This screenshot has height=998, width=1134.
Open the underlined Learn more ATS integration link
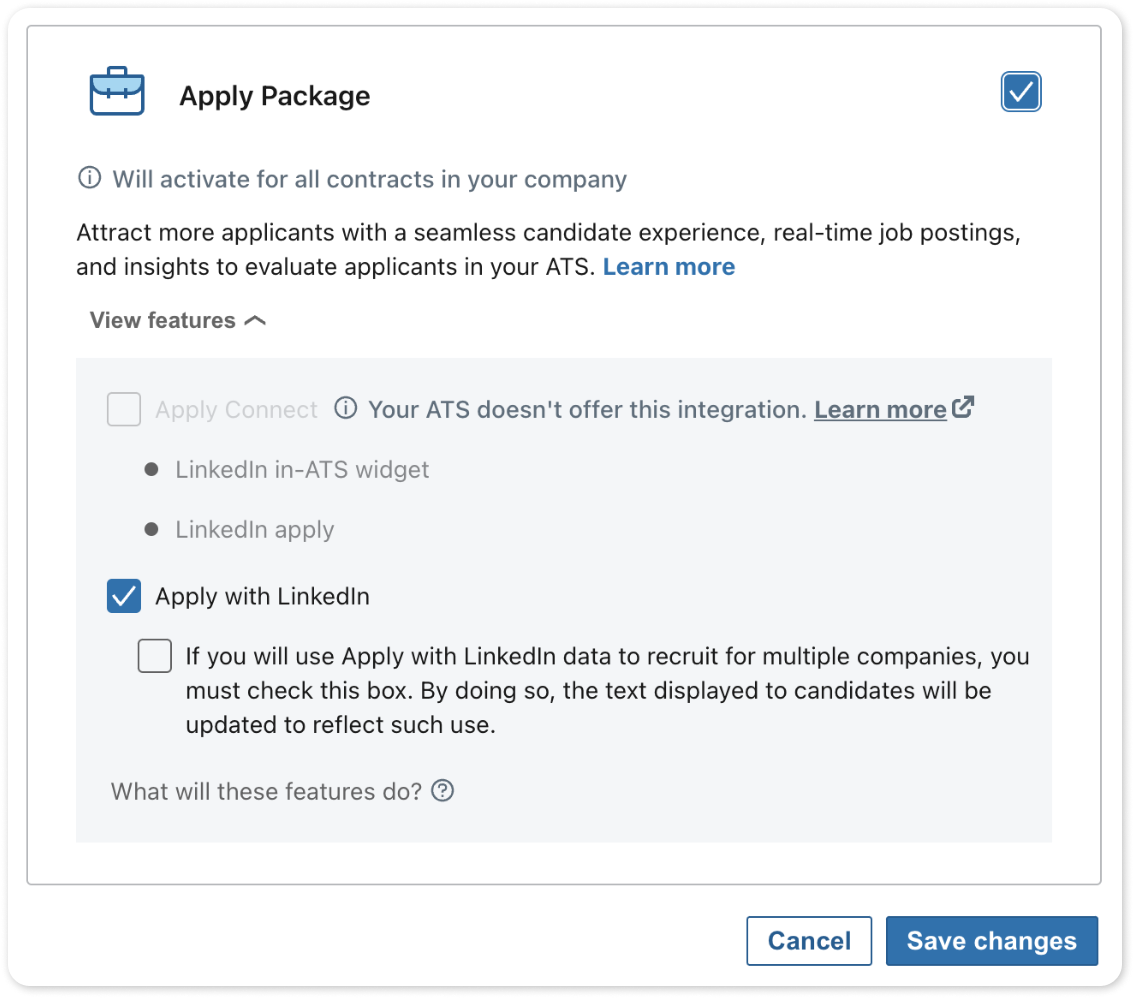(880, 410)
